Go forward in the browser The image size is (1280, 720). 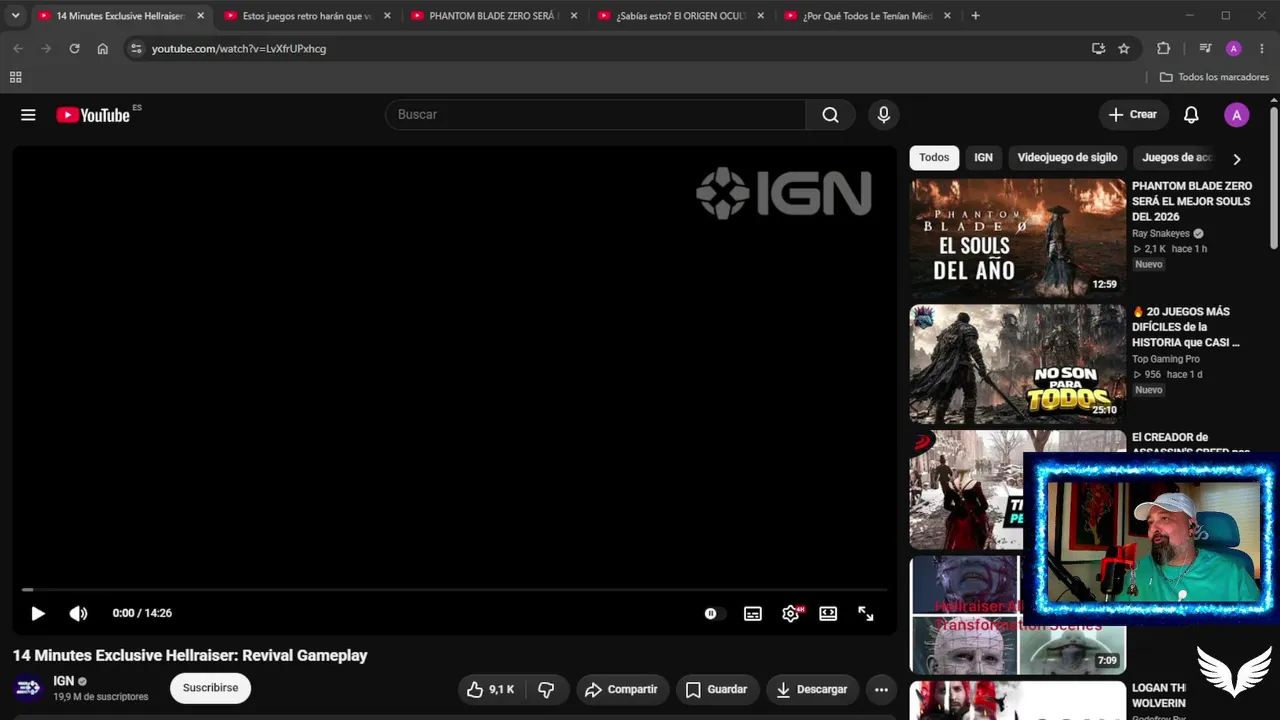(46, 49)
